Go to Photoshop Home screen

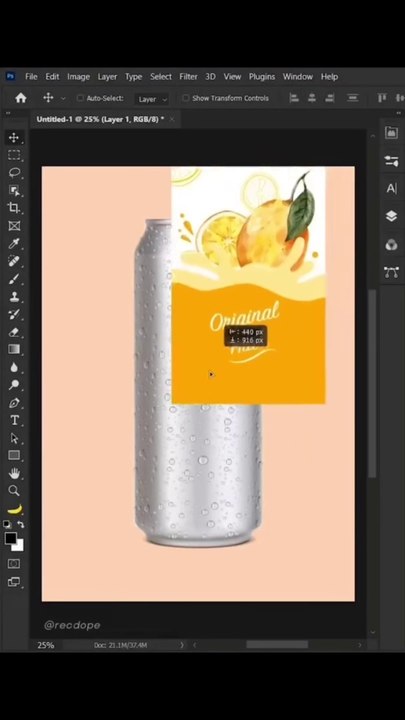point(21,98)
